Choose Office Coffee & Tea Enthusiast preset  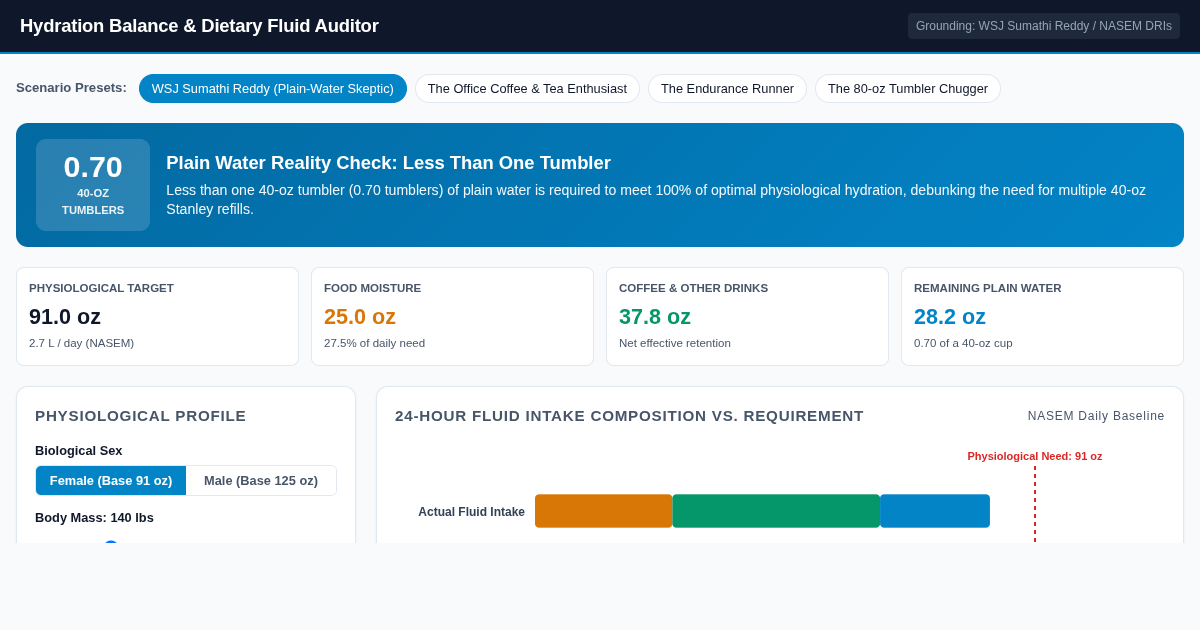527,88
